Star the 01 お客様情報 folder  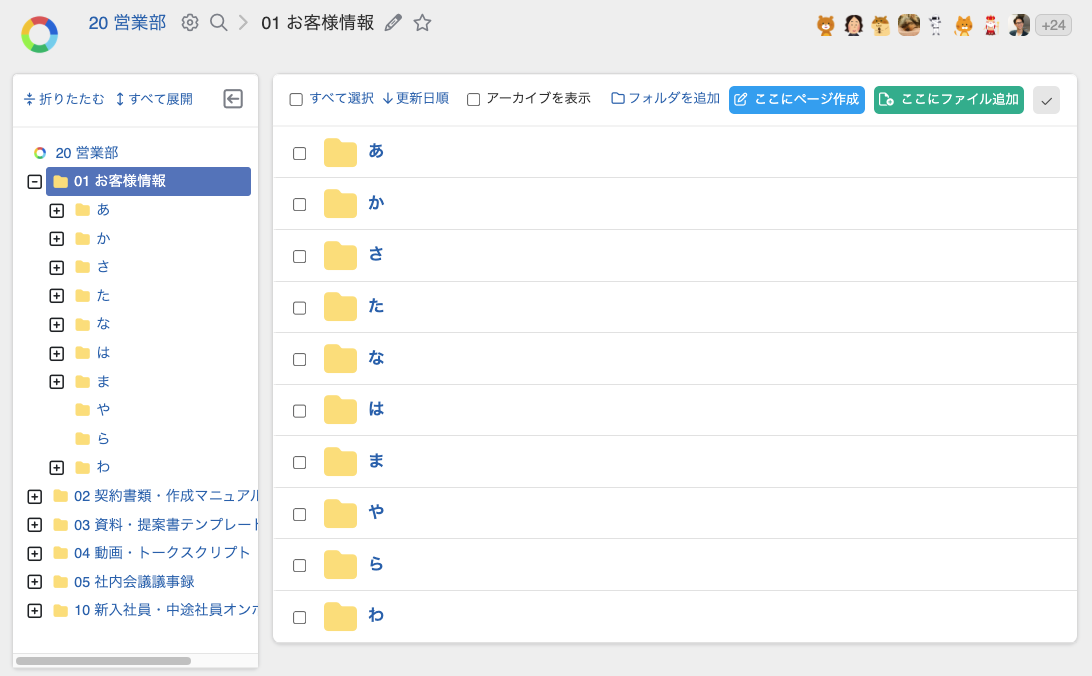(422, 23)
